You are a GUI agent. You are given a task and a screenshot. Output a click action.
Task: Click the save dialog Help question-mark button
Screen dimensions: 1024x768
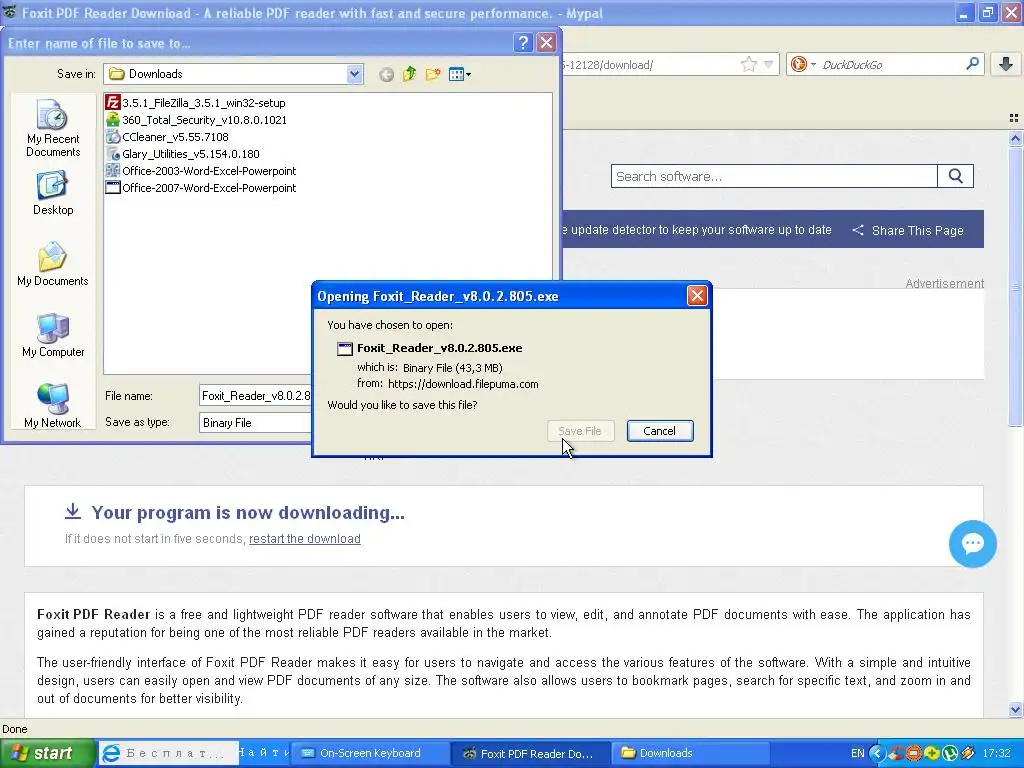tap(522, 42)
